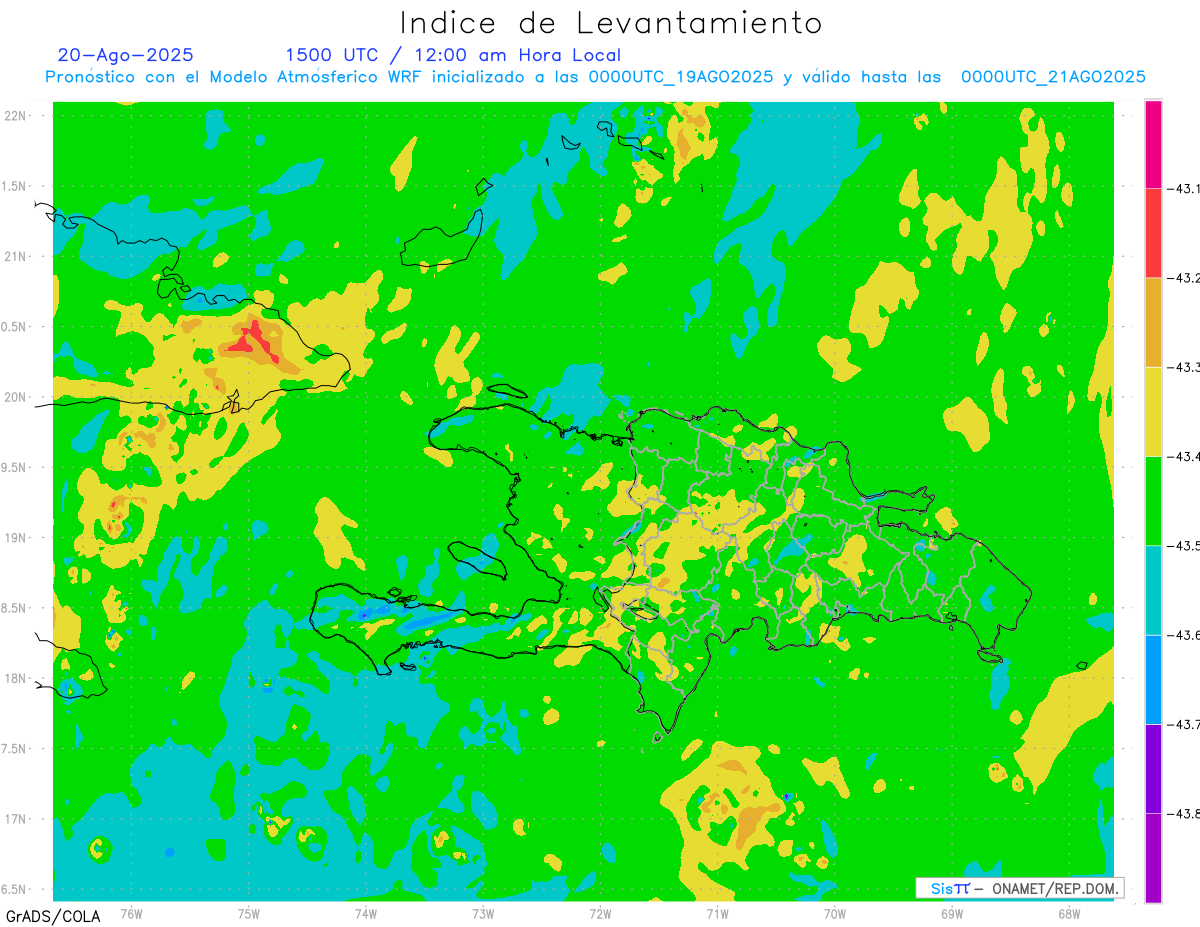The width and height of the screenshot is (1200, 927).
Task: Click the red legend swatch
Action: click(x=1153, y=233)
